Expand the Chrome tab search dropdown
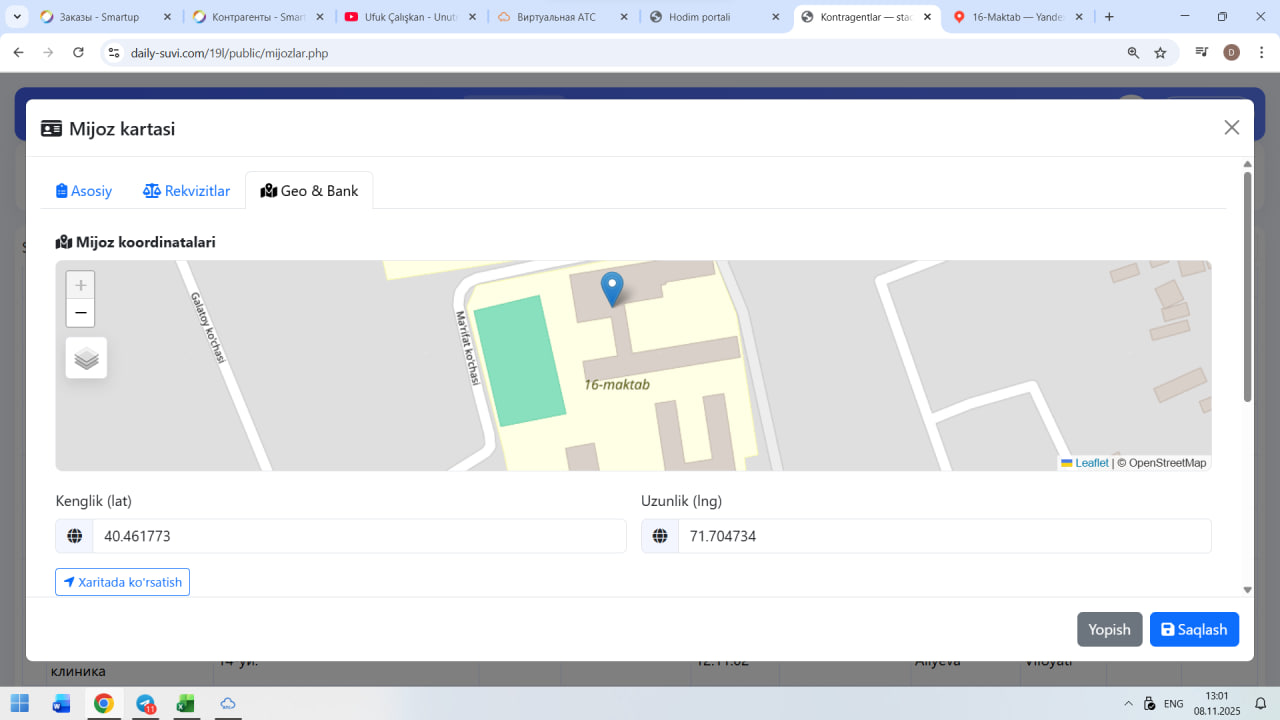Image resolution: width=1280 pixels, height=720 pixels. [17, 17]
